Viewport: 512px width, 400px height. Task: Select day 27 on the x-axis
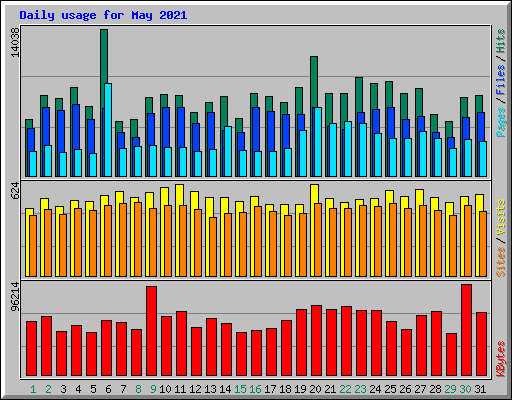pos(420,389)
